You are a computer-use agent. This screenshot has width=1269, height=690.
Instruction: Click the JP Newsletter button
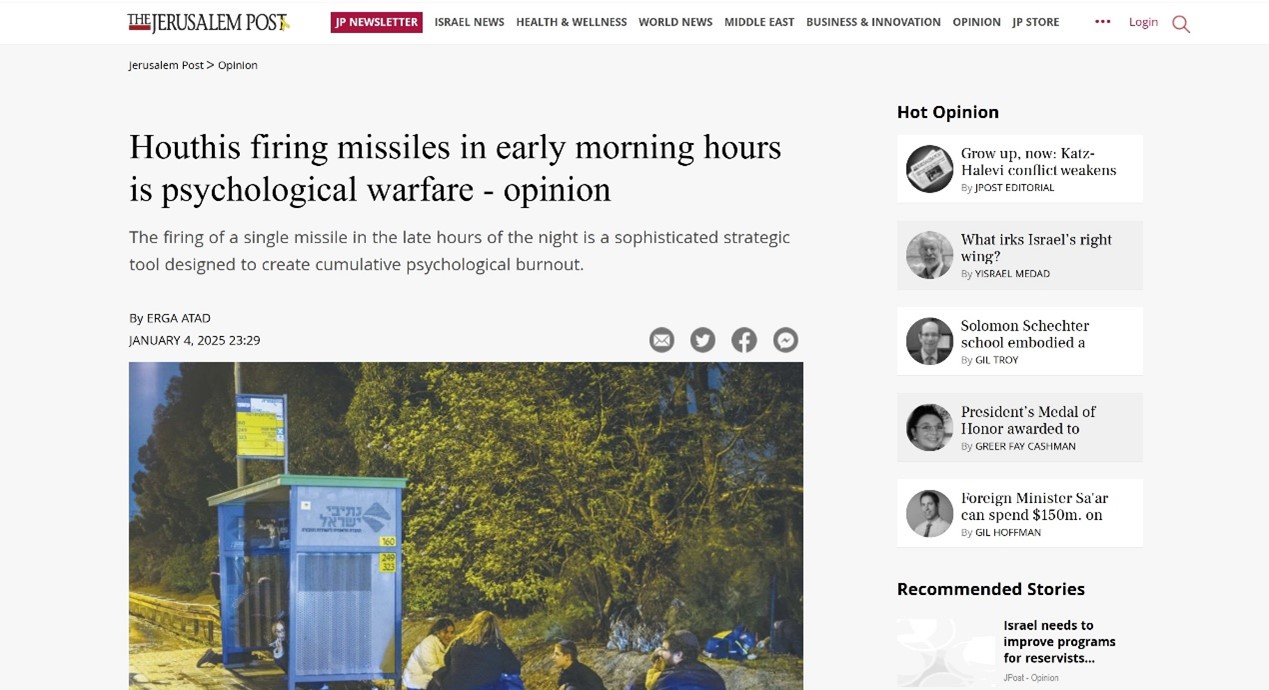point(377,22)
